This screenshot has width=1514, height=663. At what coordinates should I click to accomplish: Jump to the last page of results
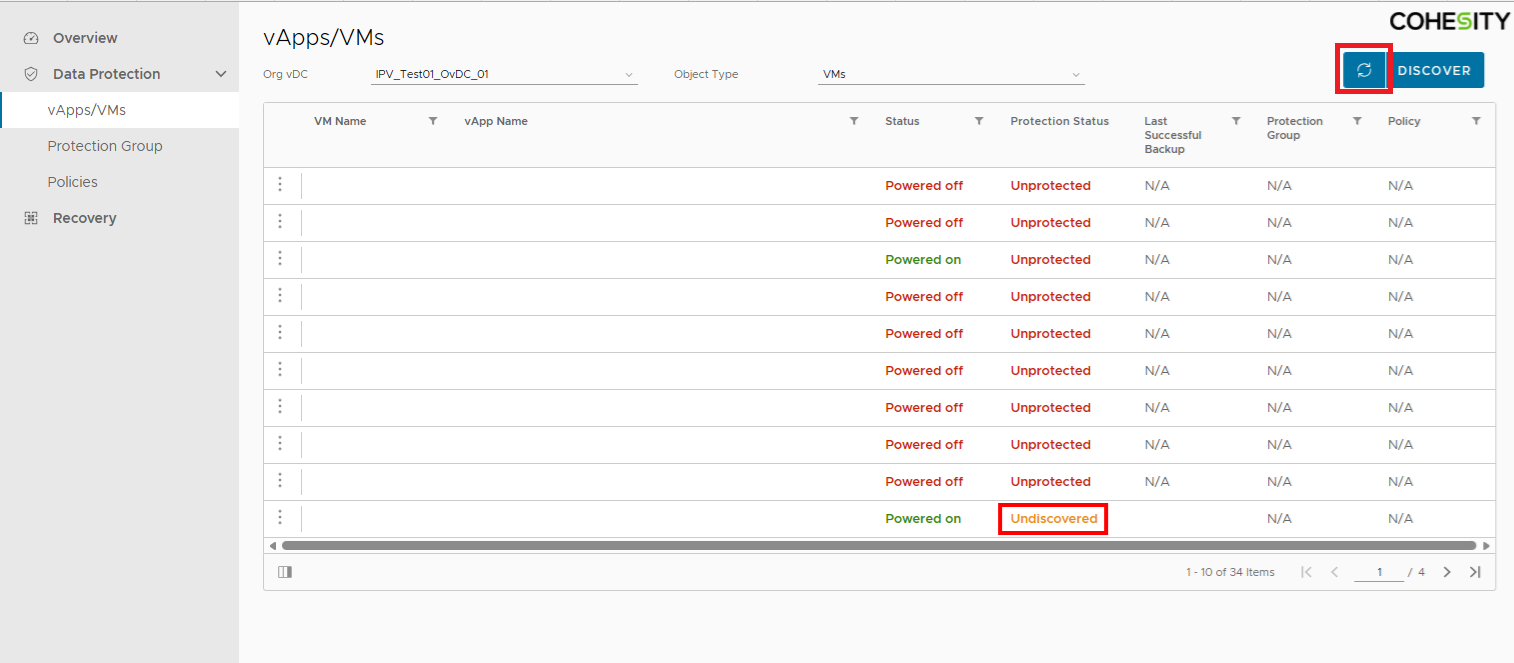point(1475,572)
